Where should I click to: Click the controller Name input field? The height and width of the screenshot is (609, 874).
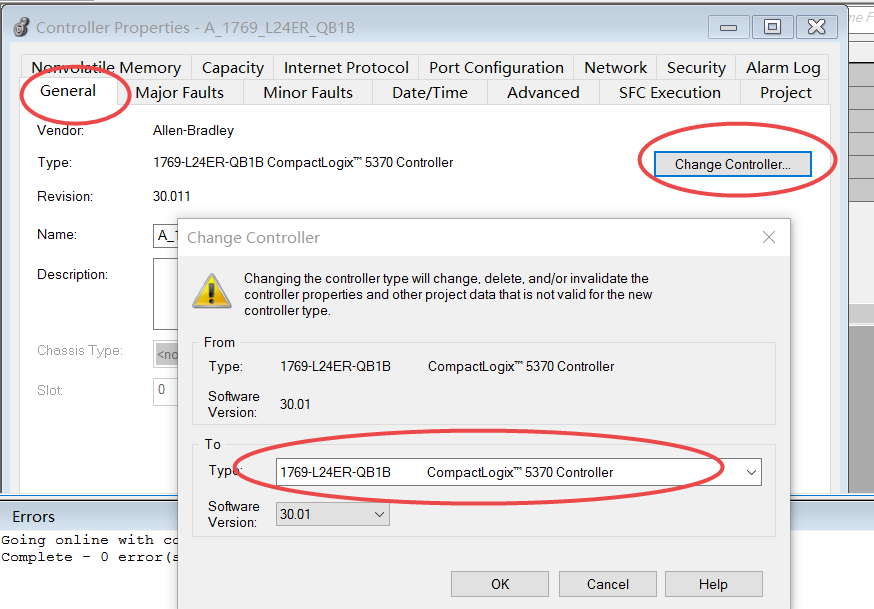pyautogui.click(x=166, y=235)
